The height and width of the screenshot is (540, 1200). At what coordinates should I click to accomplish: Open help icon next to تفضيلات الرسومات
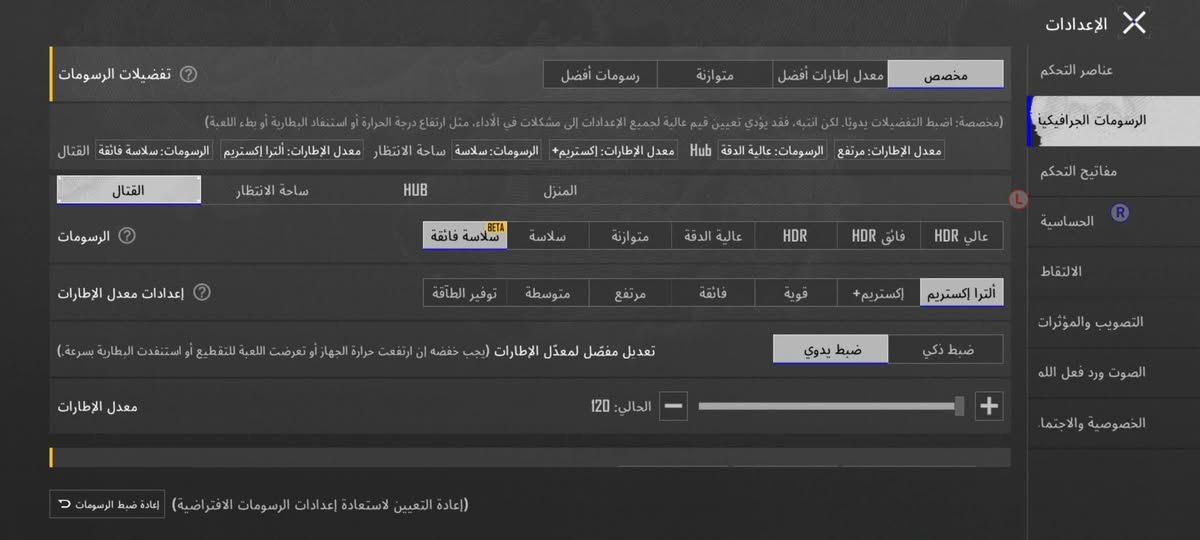(188, 74)
